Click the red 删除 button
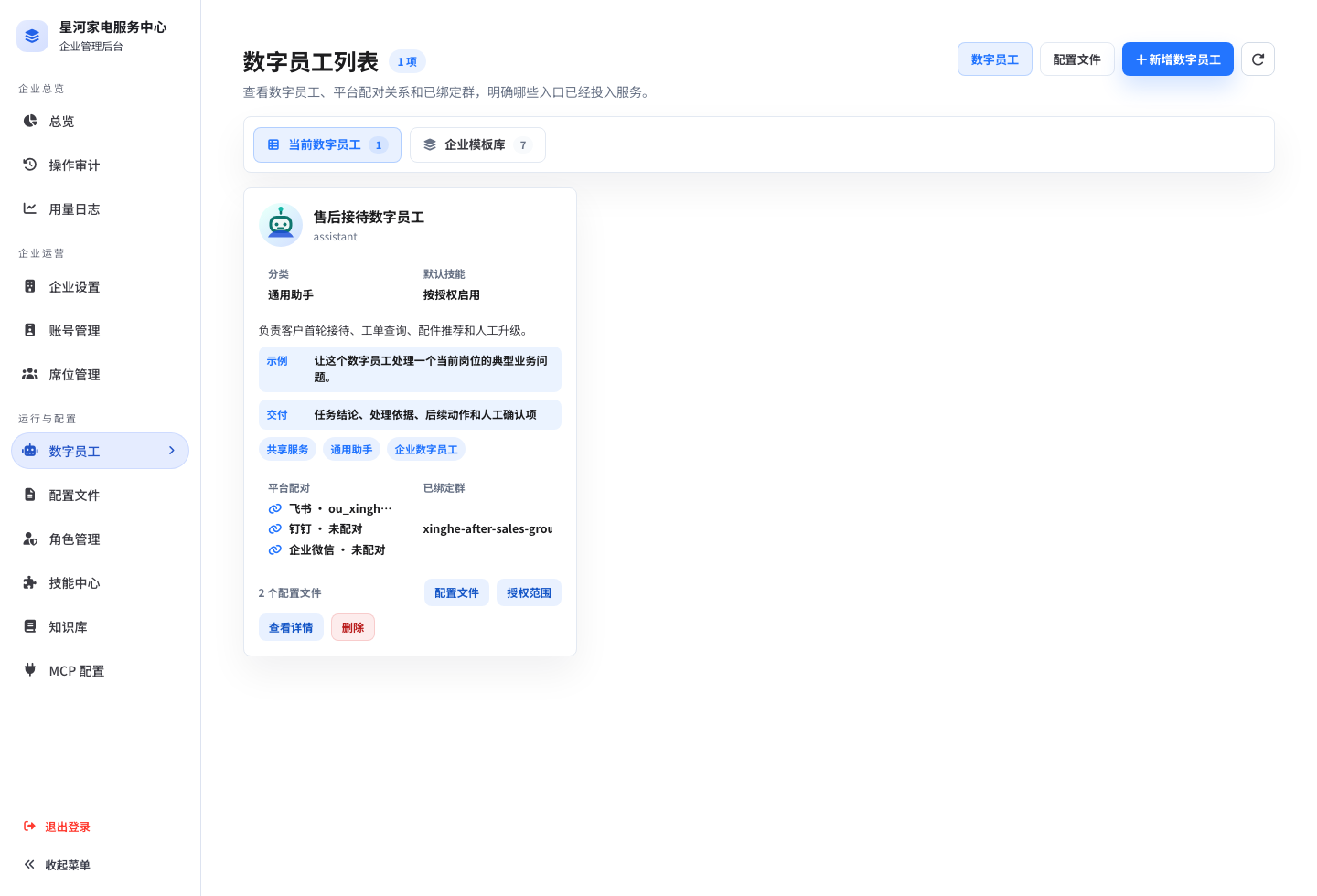The width and height of the screenshot is (1317, 896). coord(353,627)
